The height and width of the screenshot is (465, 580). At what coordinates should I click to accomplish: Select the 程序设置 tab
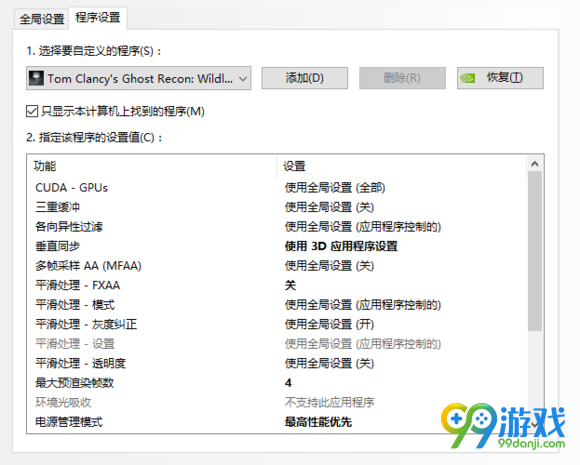point(98,17)
